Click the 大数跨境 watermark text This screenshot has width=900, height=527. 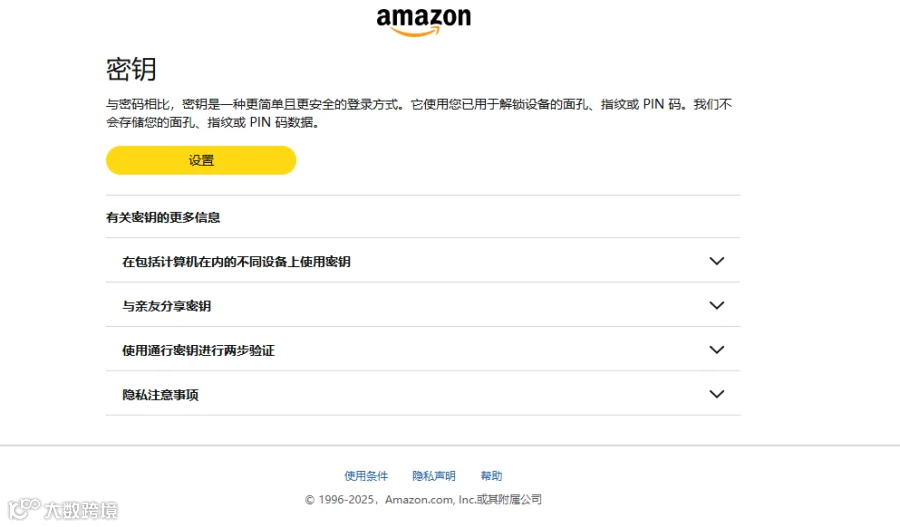point(81,510)
